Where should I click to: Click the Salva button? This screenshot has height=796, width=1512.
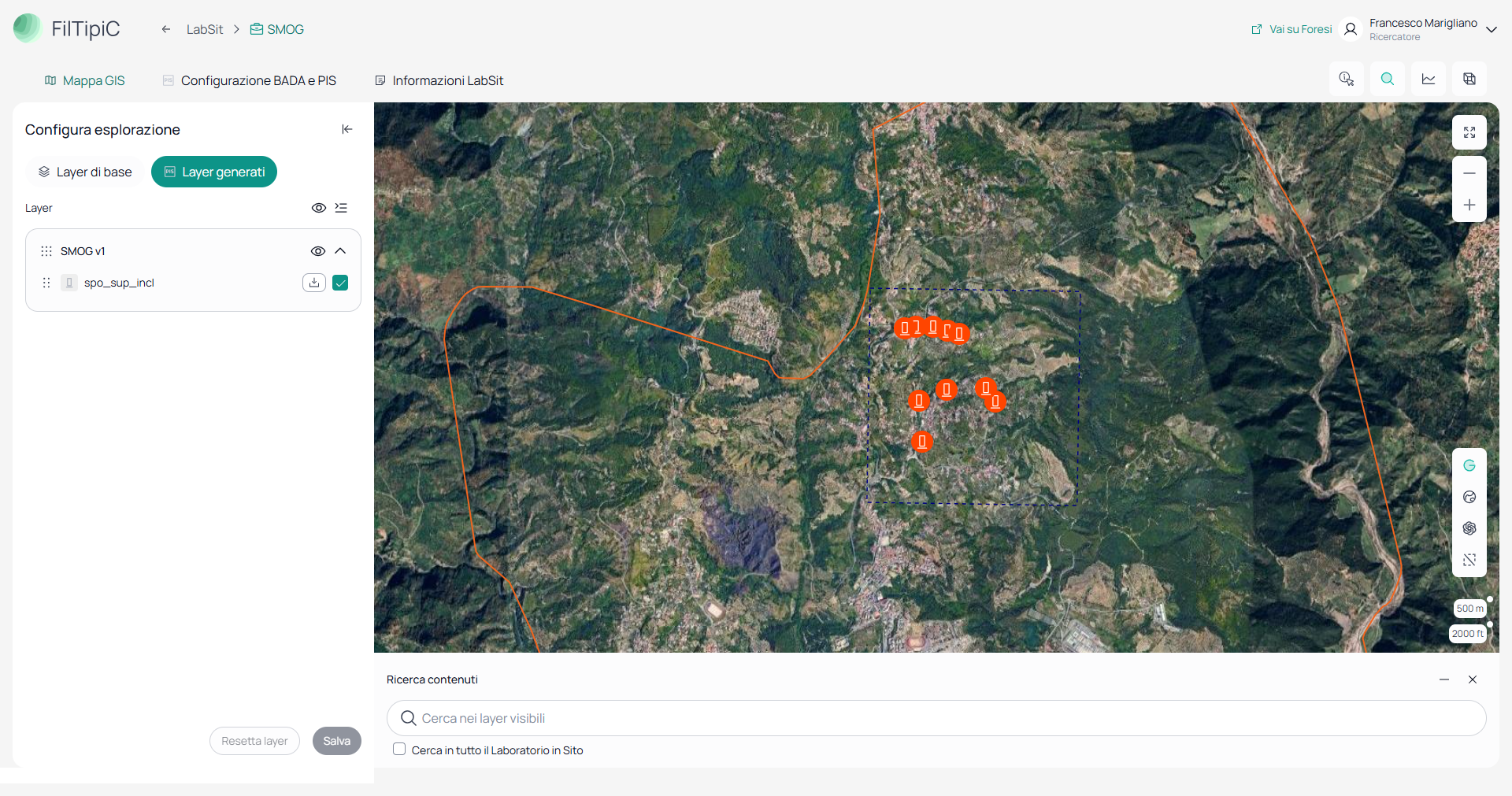tap(337, 741)
